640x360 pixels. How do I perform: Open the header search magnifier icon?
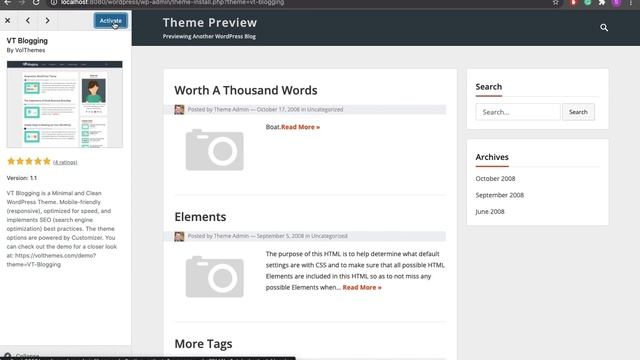click(x=604, y=28)
